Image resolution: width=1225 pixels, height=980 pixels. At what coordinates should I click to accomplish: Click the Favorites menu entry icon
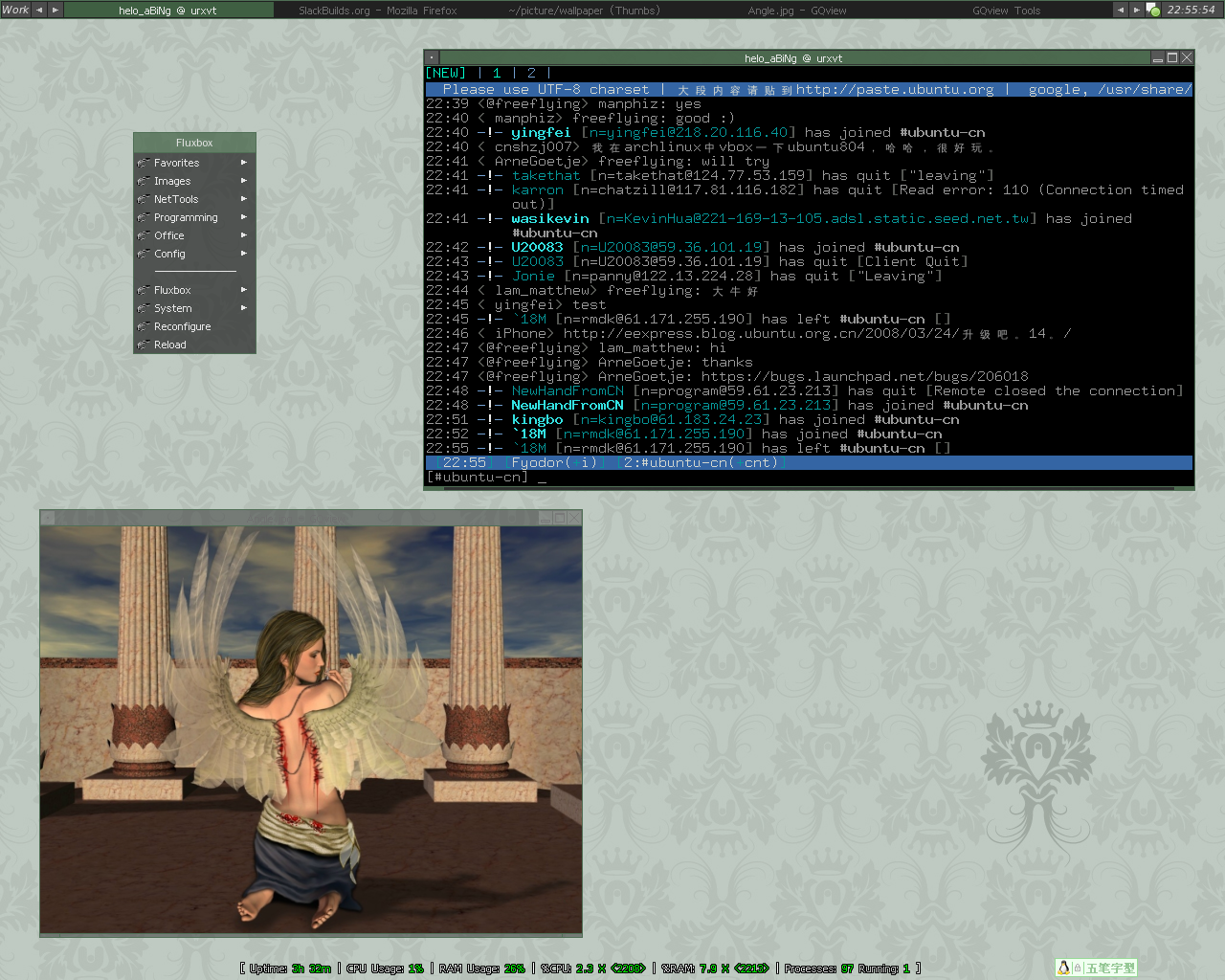(x=144, y=163)
